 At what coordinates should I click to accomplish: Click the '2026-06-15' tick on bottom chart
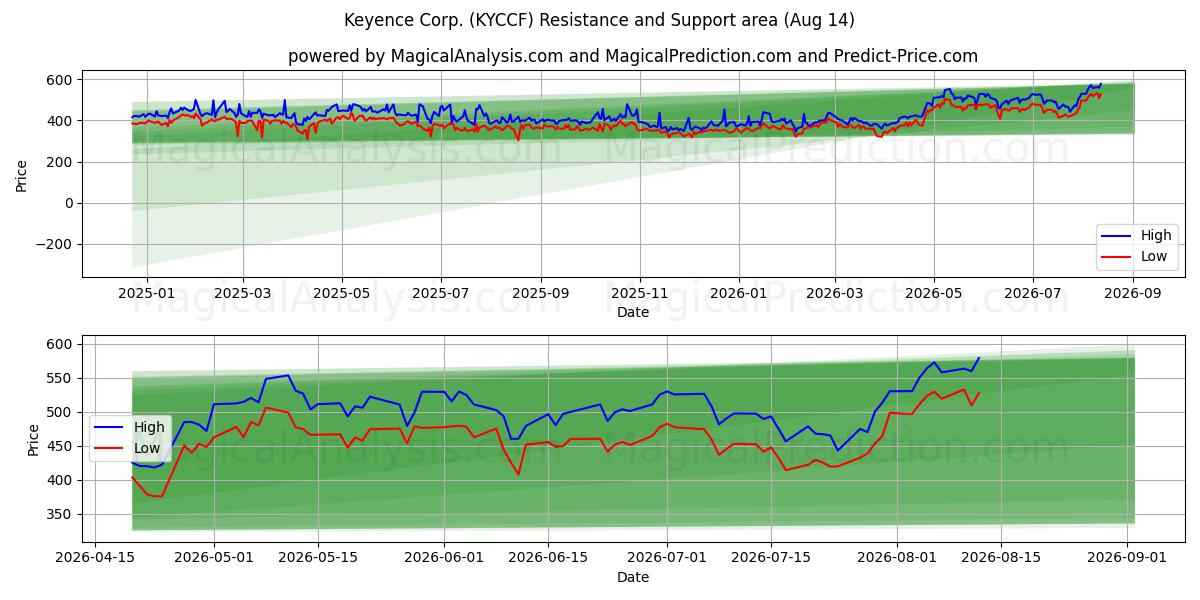[548, 558]
